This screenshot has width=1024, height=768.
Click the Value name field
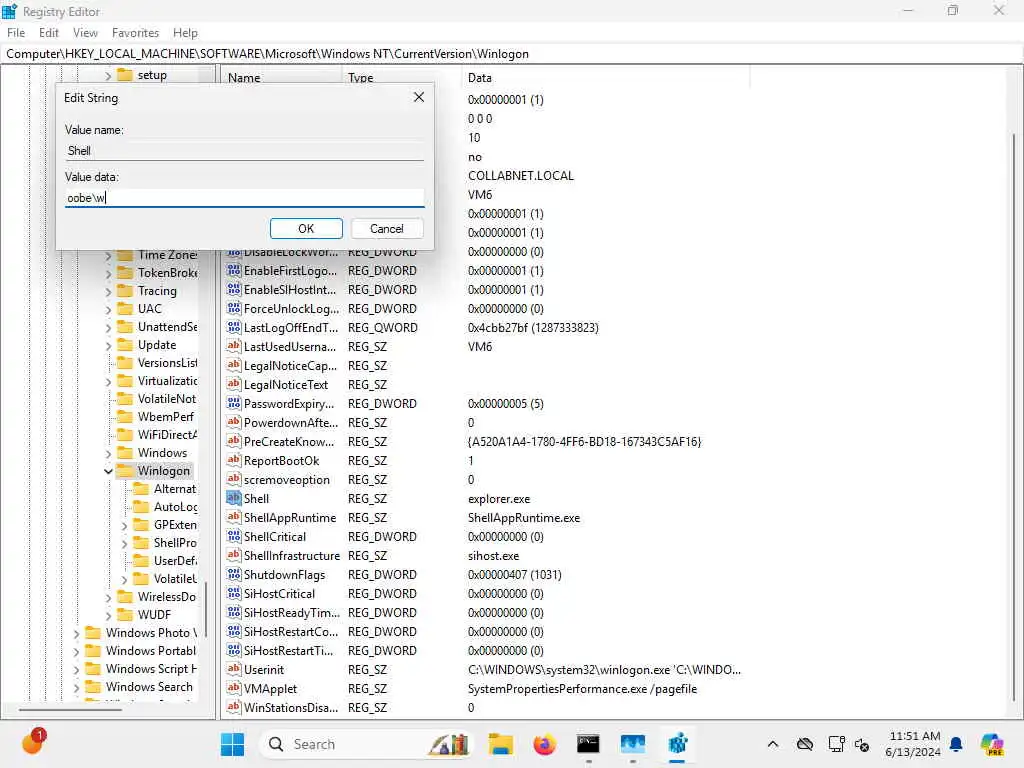coord(244,151)
